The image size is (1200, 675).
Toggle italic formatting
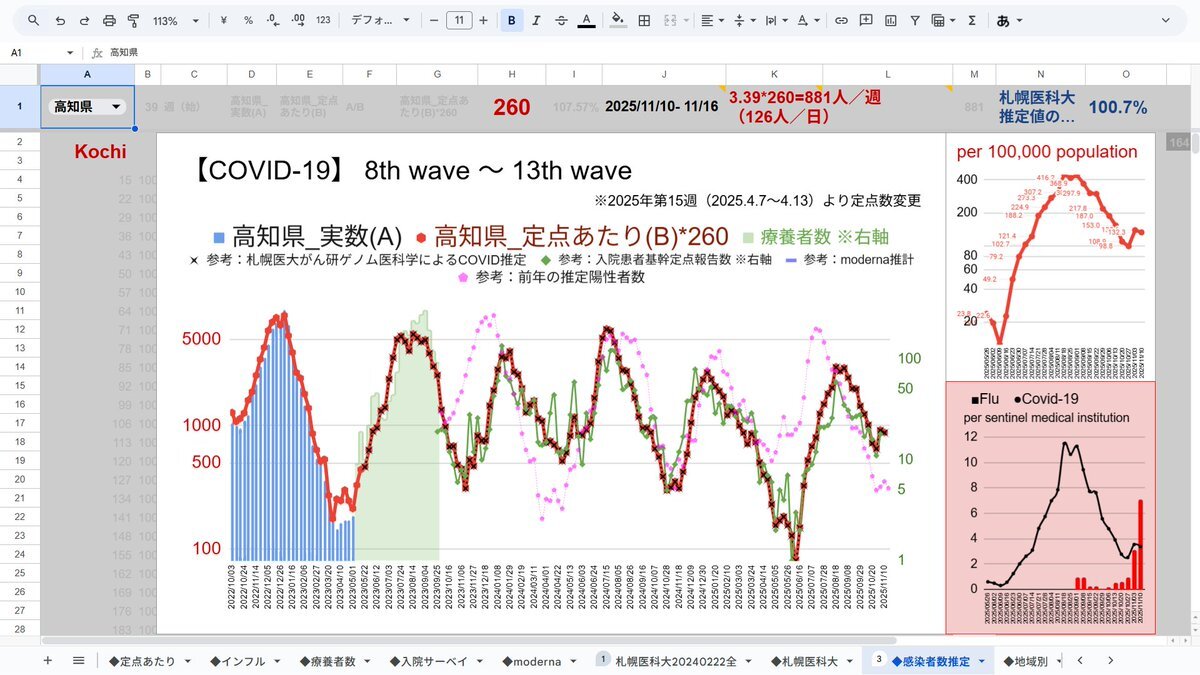(x=537, y=20)
